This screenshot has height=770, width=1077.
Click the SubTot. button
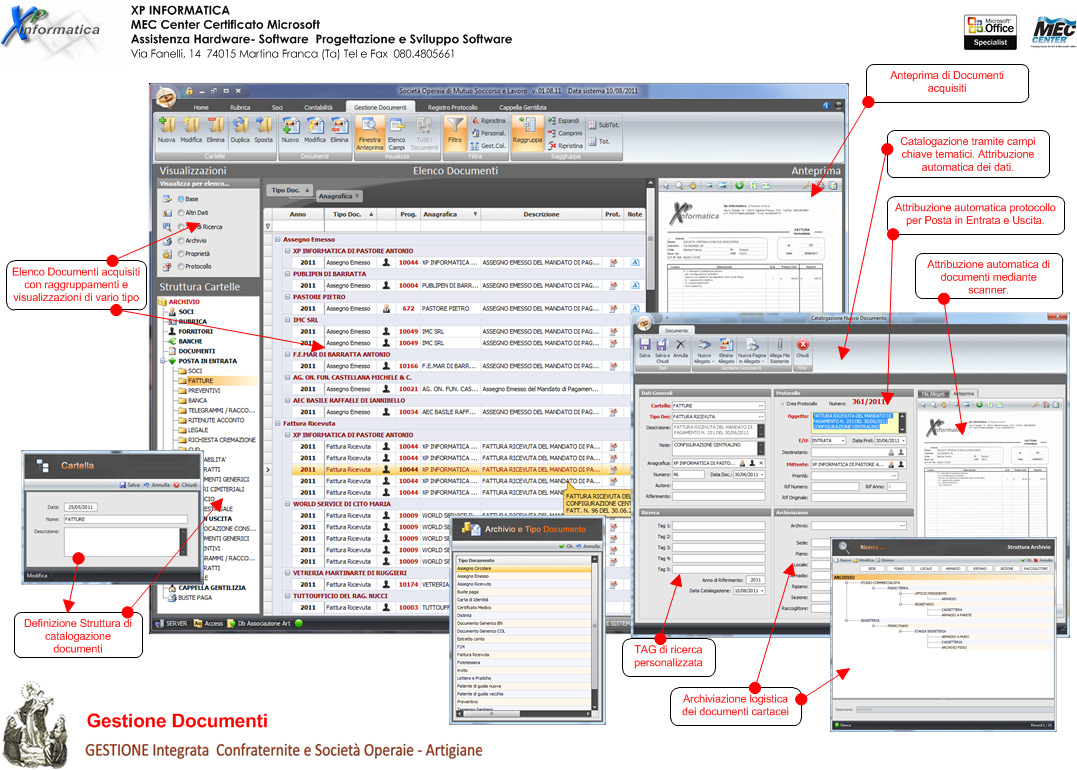pyautogui.click(x=604, y=125)
